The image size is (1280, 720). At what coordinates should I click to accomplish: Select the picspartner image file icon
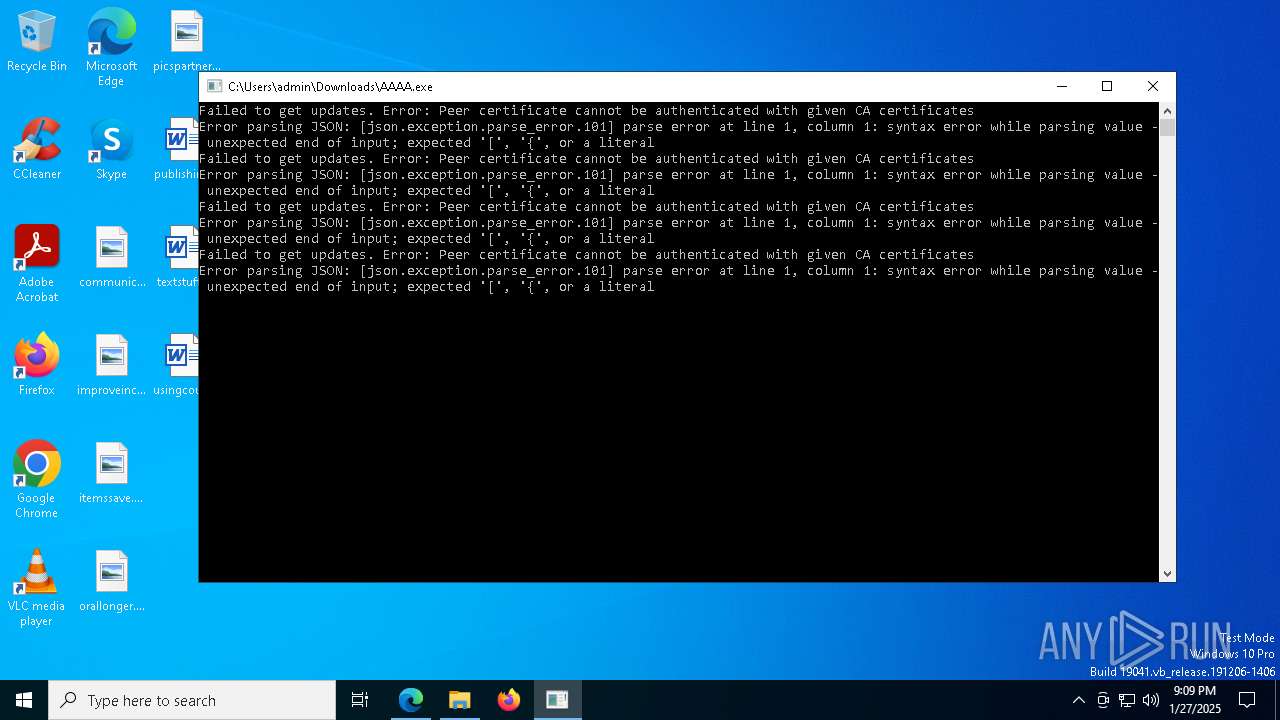click(187, 41)
